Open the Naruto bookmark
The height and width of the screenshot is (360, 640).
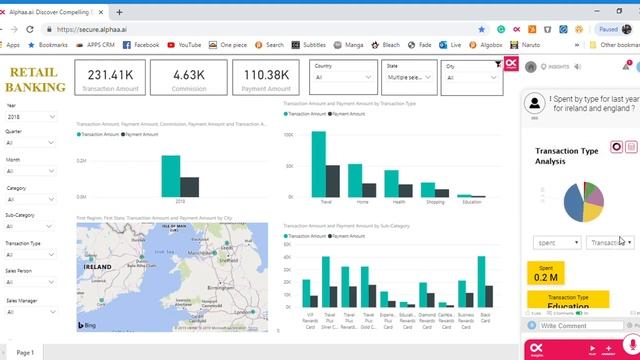pyautogui.click(x=525, y=45)
